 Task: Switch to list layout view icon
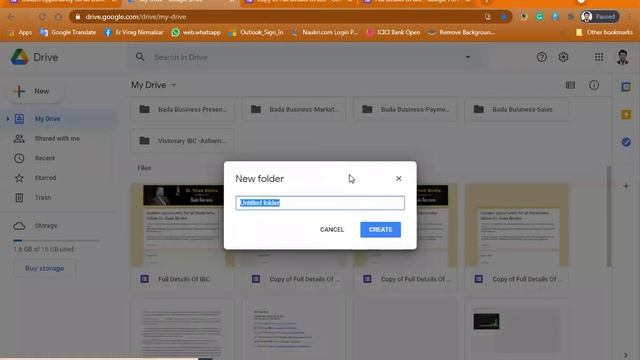pyautogui.click(x=570, y=85)
